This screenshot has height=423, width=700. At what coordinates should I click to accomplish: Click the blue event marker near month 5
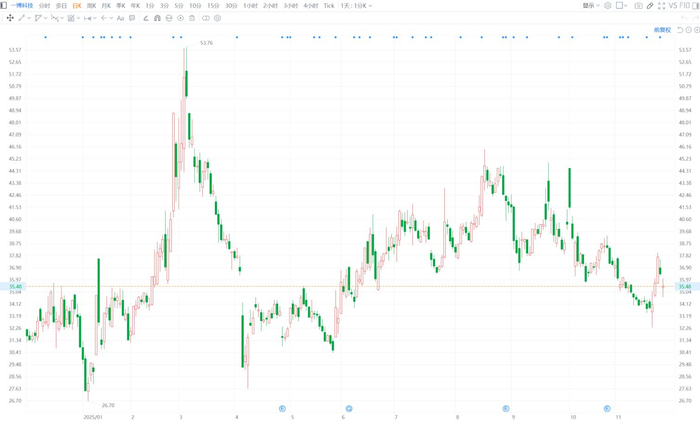tap(282, 408)
